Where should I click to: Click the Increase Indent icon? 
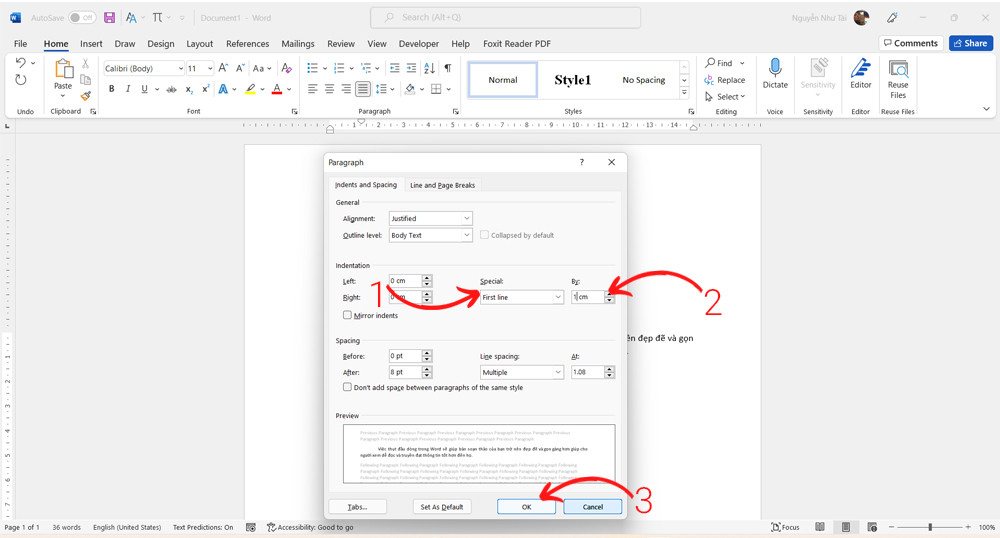tap(411, 68)
